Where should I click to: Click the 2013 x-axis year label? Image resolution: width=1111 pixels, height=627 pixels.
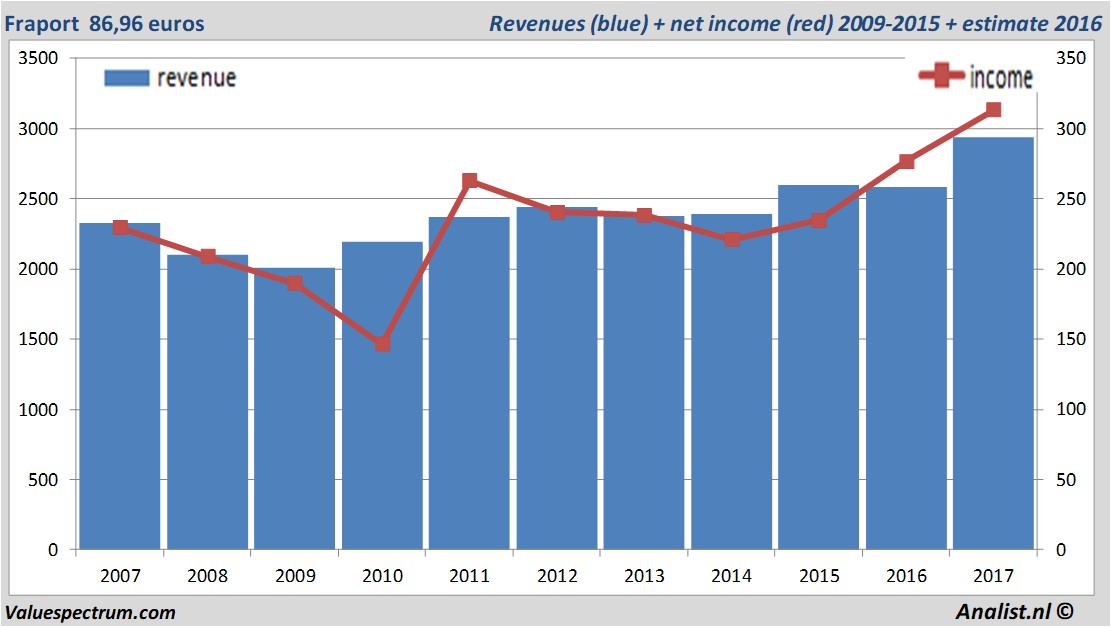click(x=644, y=576)
